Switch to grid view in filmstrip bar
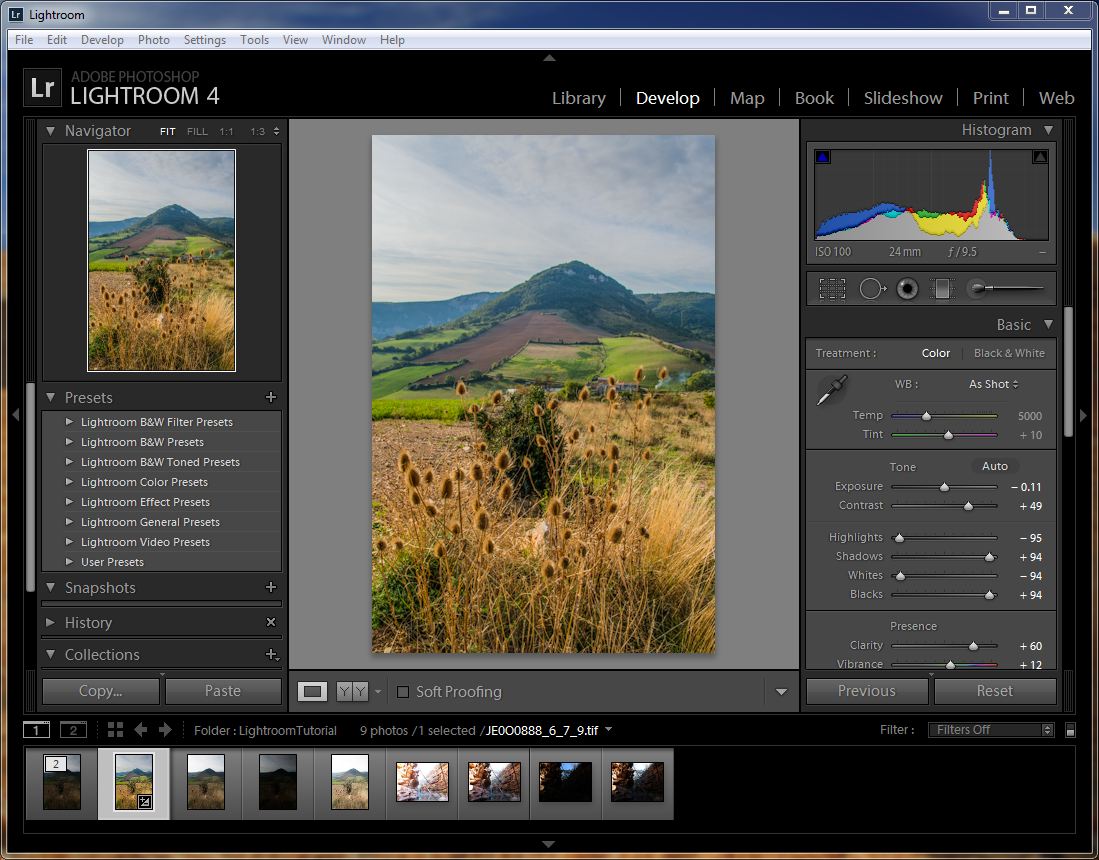This screenshot has height=860, width=1099. (115, 730)
